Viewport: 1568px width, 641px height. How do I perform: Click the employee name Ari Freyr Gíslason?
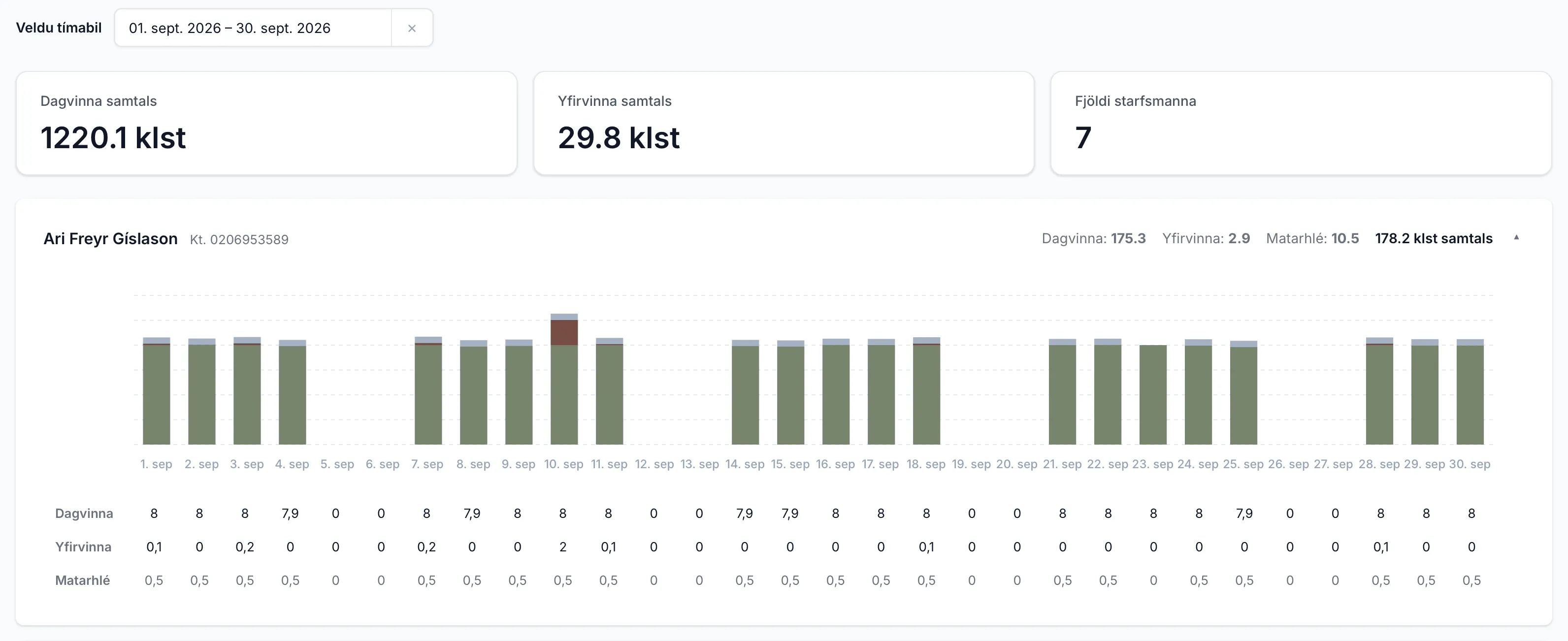(111, 239)
